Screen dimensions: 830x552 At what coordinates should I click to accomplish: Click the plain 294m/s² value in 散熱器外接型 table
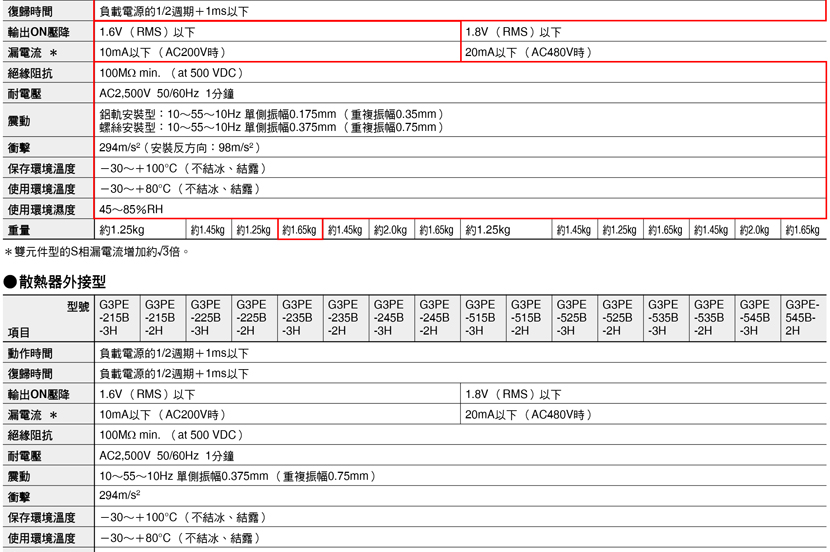click(x=120, y=495)
